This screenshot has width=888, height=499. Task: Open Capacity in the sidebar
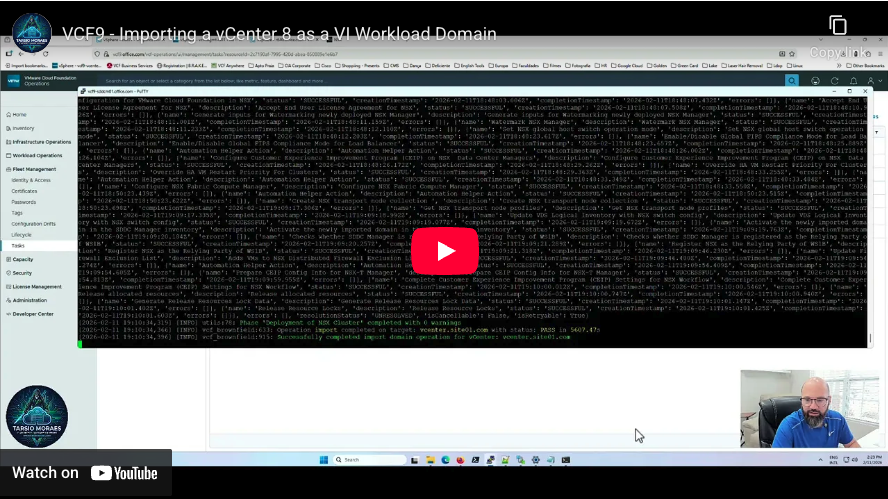coord(20,259)
